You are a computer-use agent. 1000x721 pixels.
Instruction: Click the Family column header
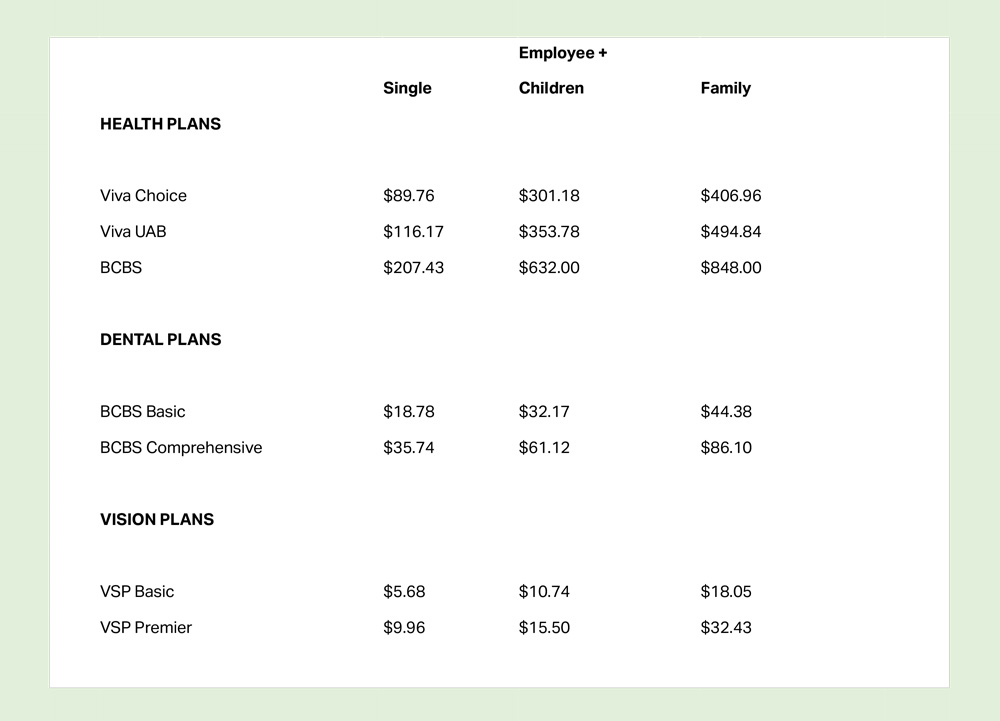(x=725, y=88)
